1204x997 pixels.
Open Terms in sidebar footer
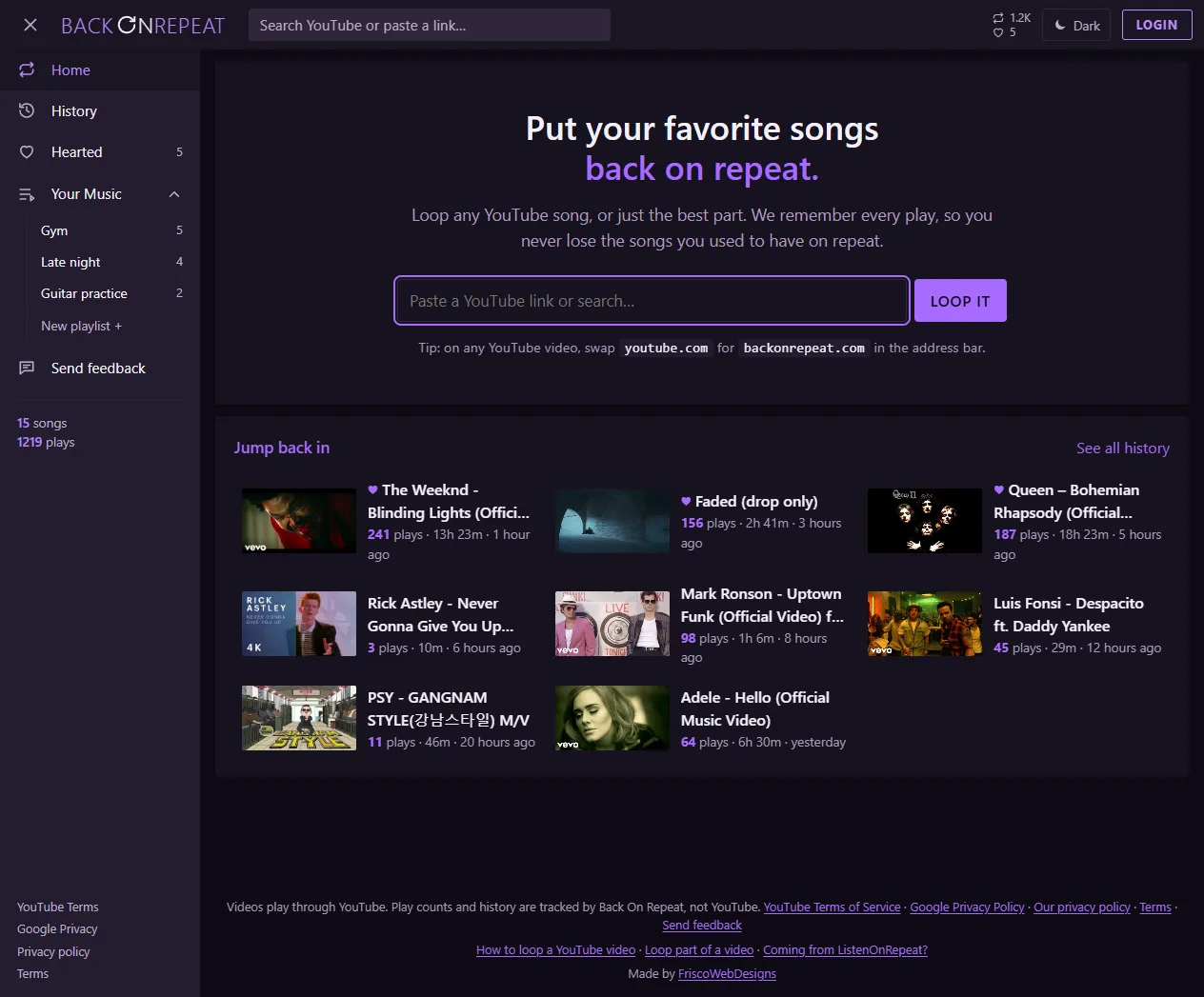(32, 973)
